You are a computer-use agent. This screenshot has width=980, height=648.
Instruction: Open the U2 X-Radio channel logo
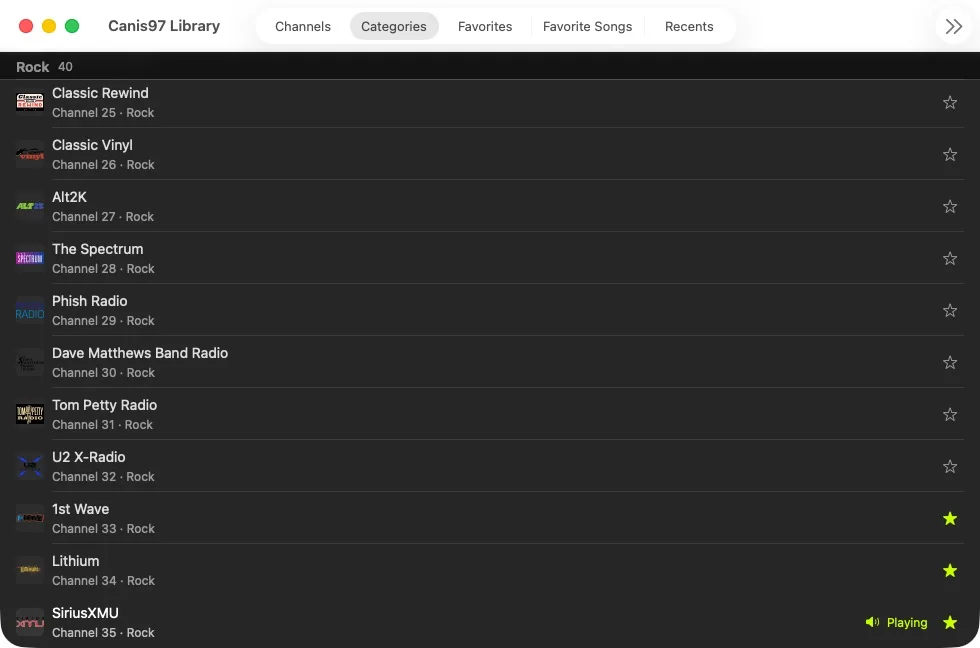pos(29,466)
